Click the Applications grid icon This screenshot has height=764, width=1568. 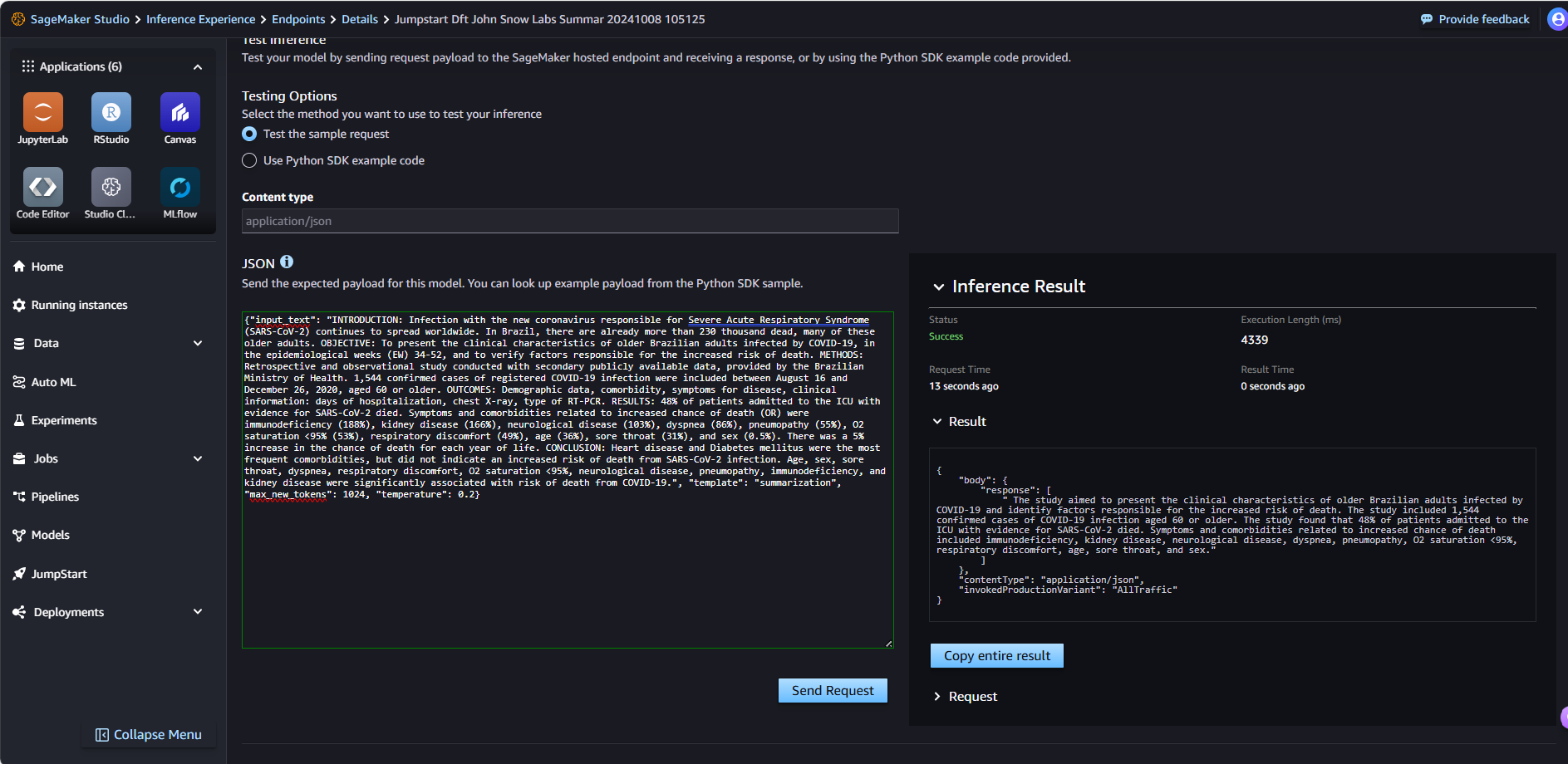tap(28, 66)
